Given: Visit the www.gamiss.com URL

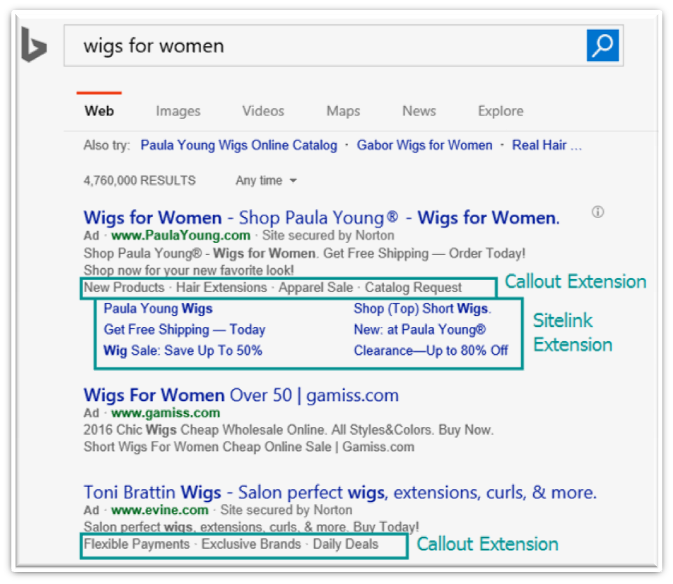Looking at the screenshot, I should (x=166, y=413).
